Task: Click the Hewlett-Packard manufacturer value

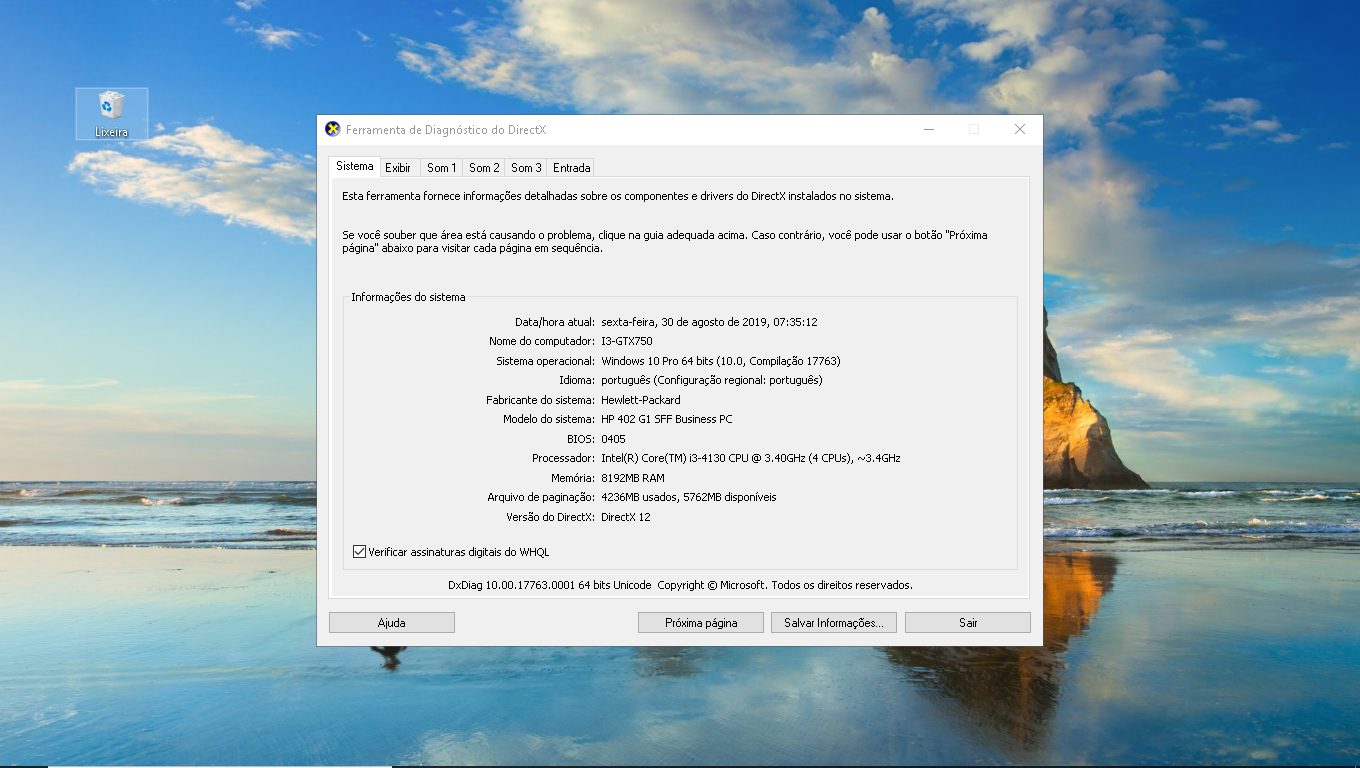Action: click(x=641, y=400)
